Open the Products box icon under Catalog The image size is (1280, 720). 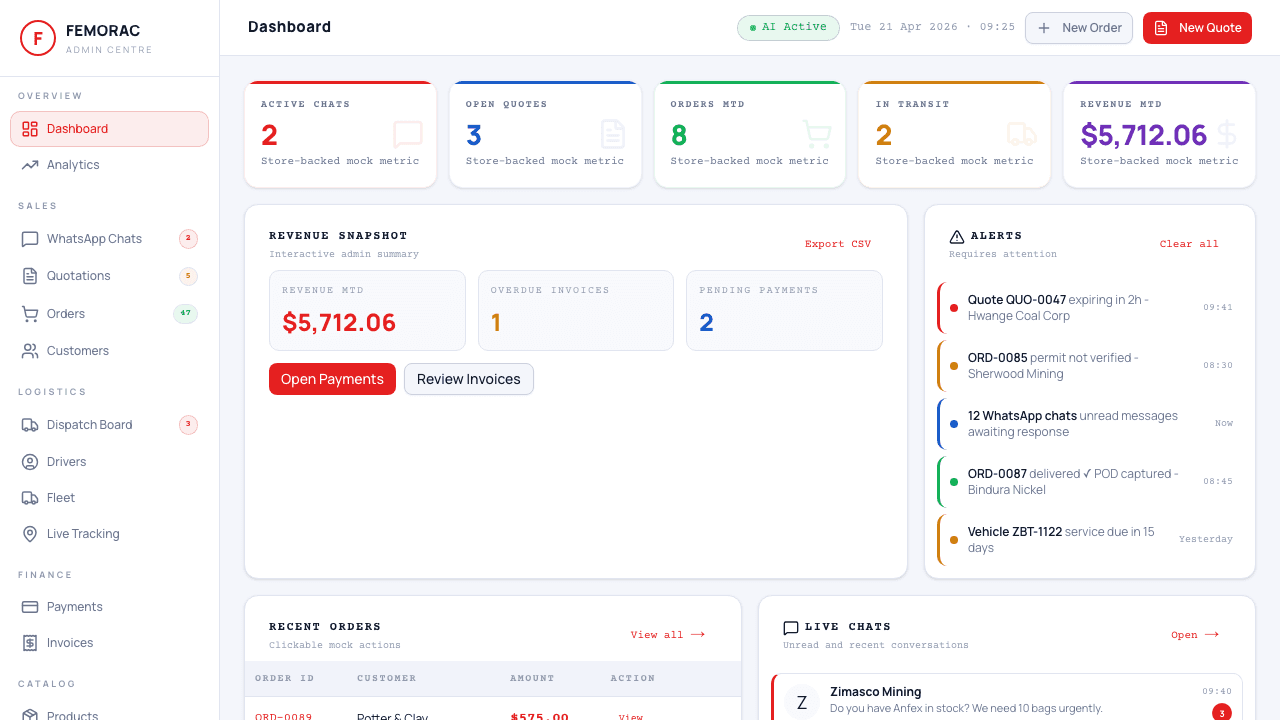pos(30,714)
